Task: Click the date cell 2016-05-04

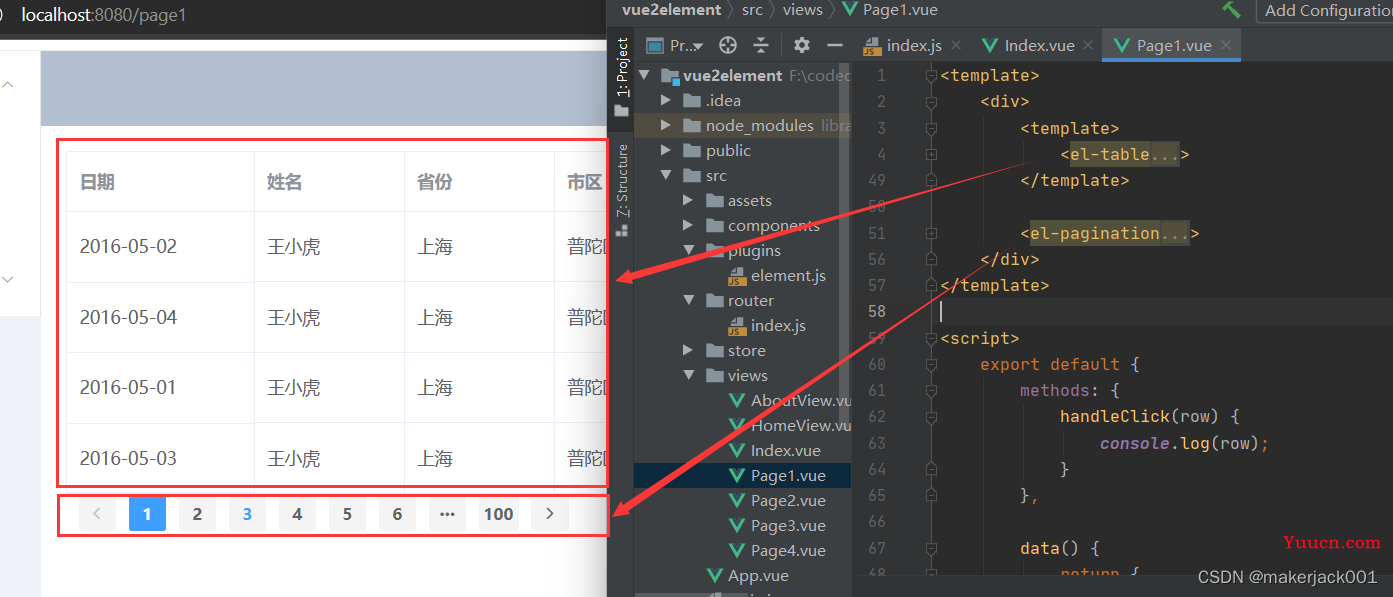Action: point(128,318)
